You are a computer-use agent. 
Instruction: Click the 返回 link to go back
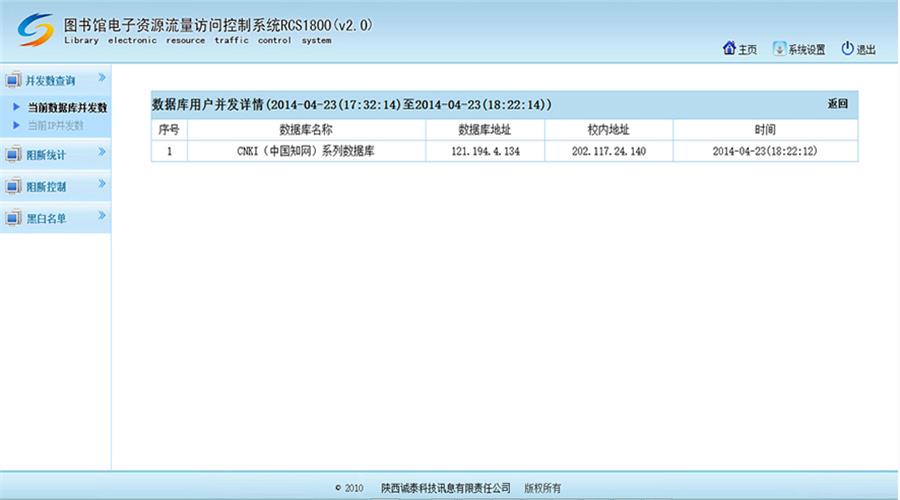(837, 104)
